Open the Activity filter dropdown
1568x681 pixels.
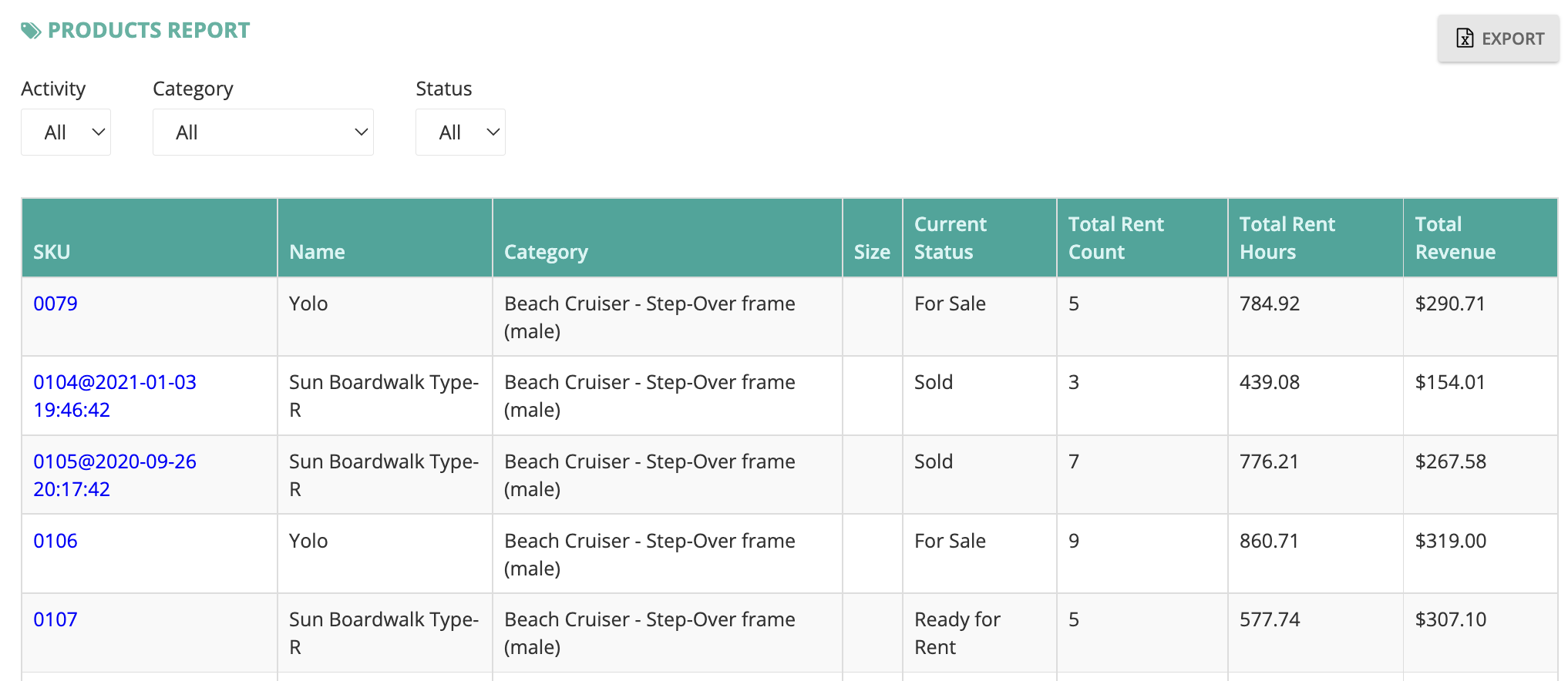click(x=66, y=133)
